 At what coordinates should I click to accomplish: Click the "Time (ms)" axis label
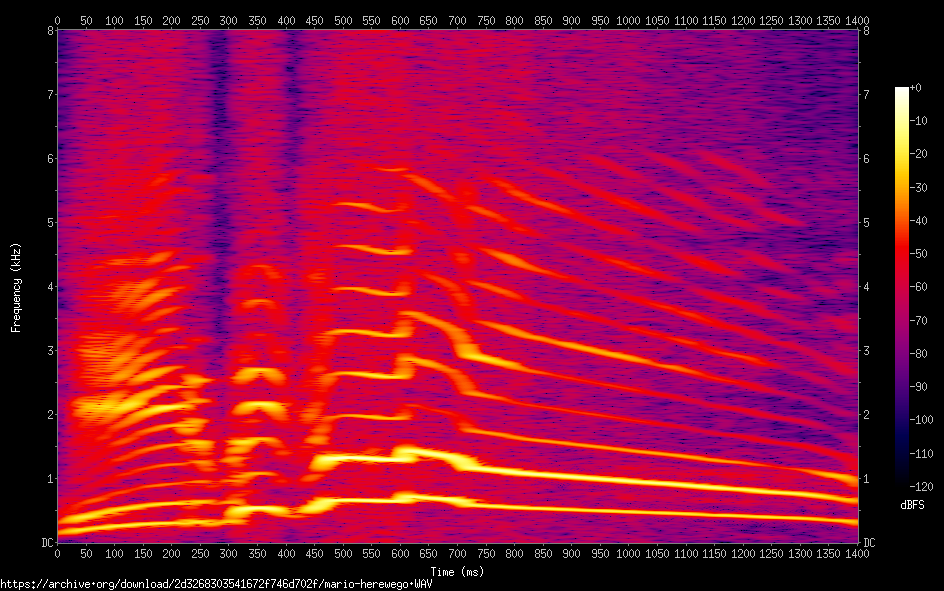tap(457, 572)
